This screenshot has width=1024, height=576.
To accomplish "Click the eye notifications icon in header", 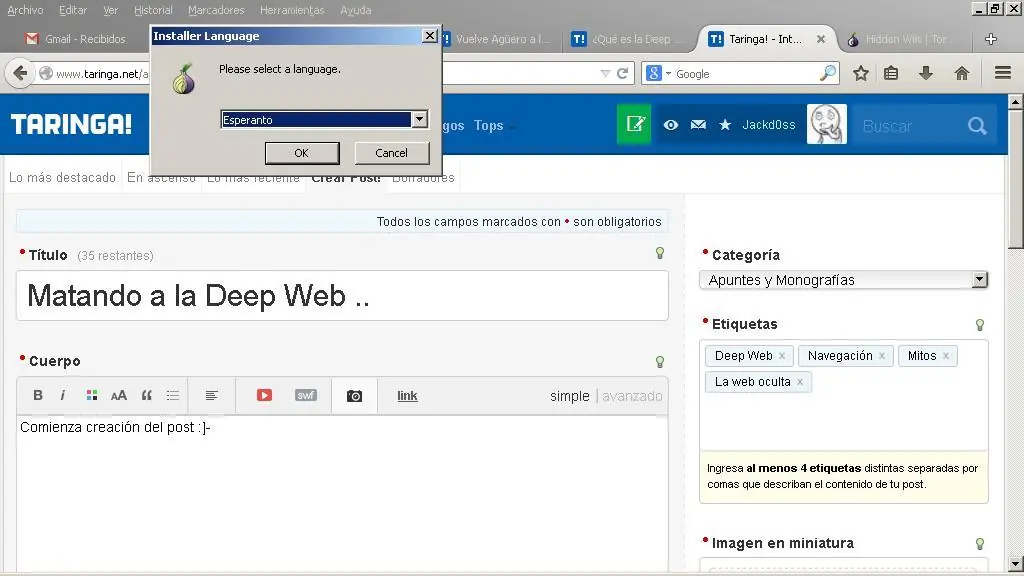I will point(671,125).
